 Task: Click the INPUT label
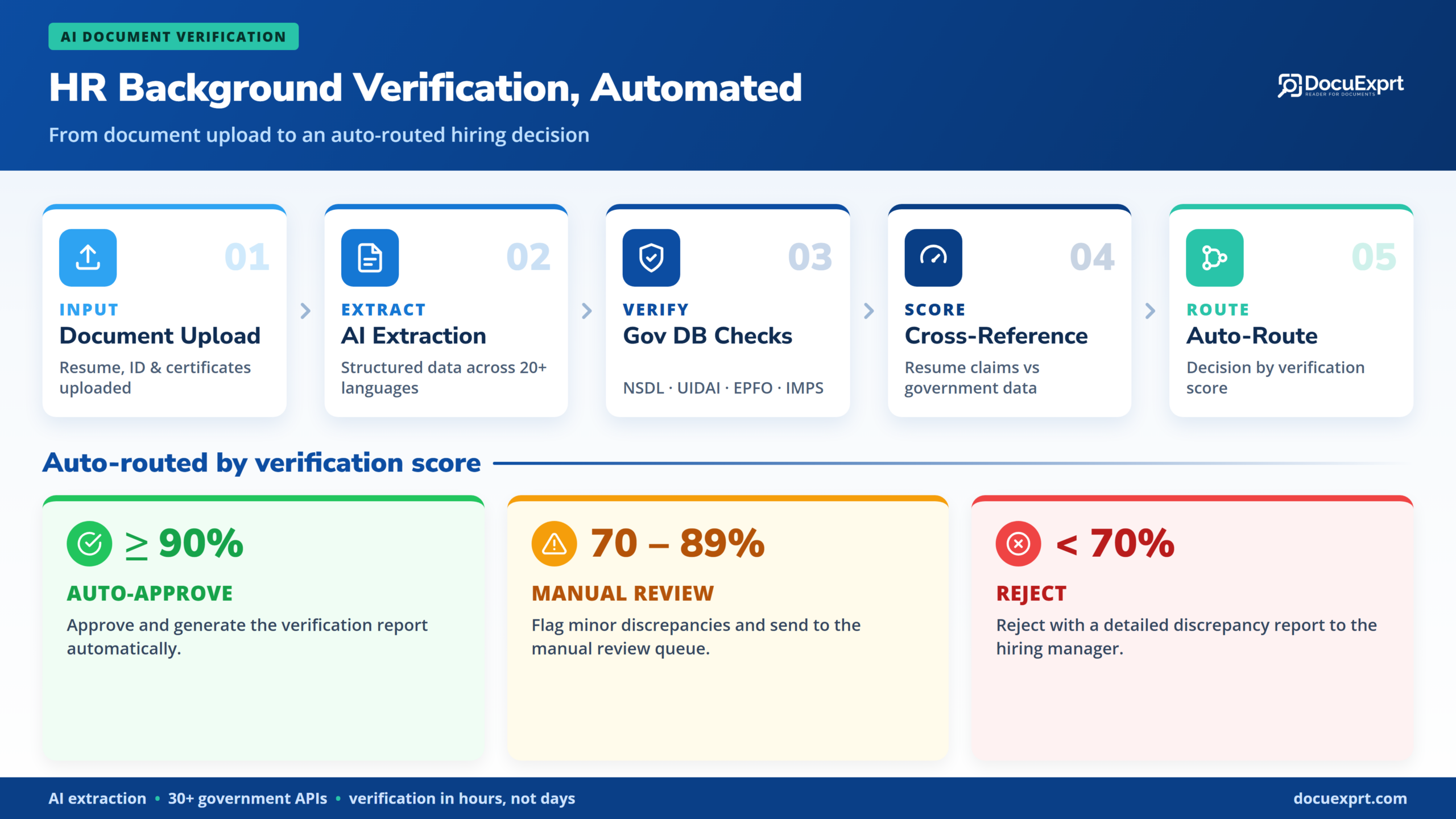coord(89,310)
